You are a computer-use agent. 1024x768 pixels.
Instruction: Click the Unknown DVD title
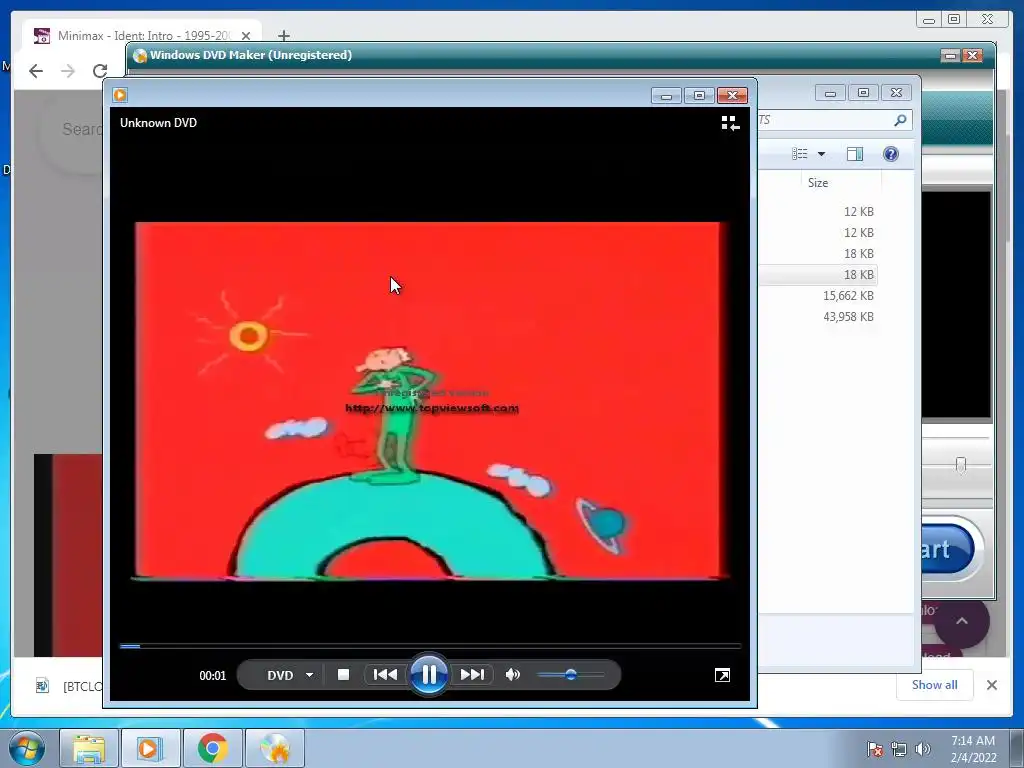coord(158,123)
